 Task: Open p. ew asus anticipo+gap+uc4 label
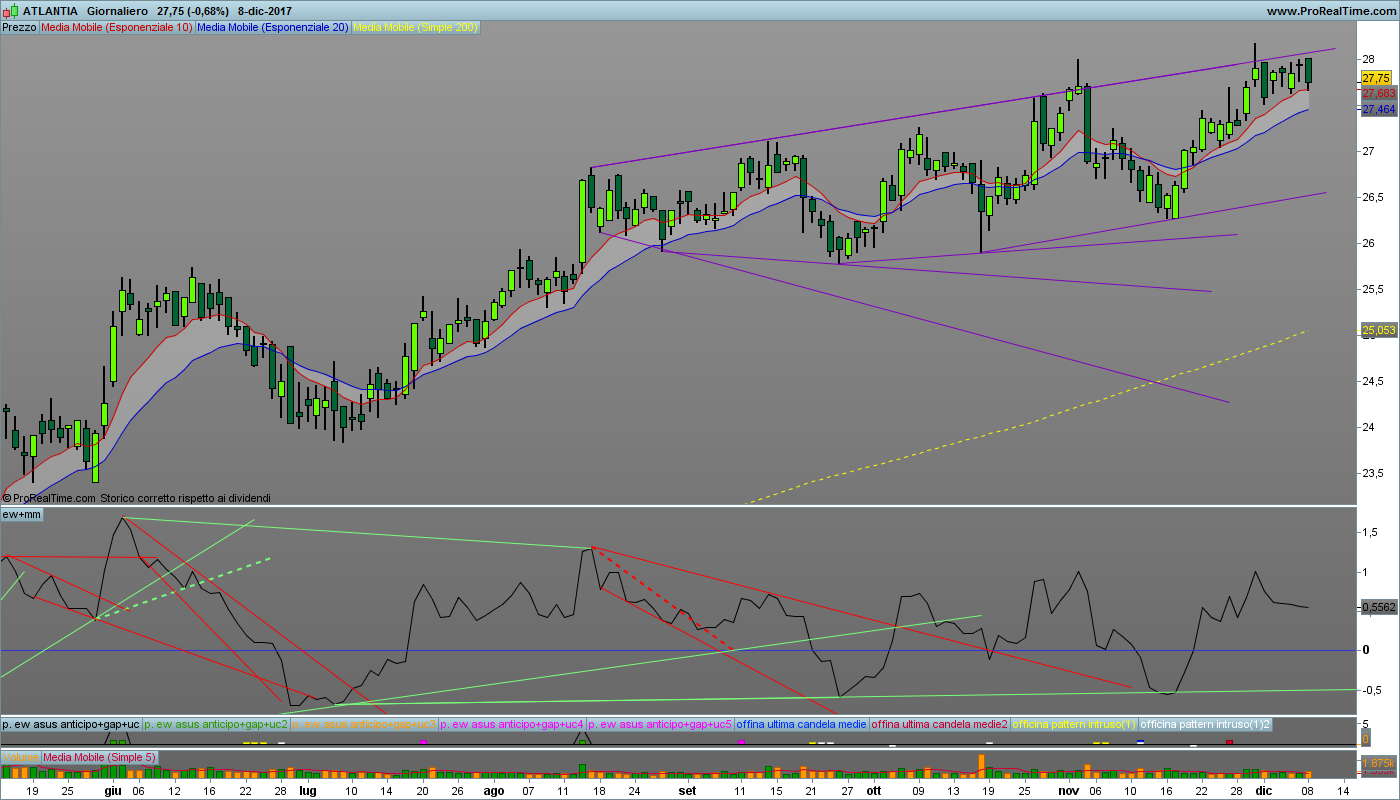coord(512,723)
